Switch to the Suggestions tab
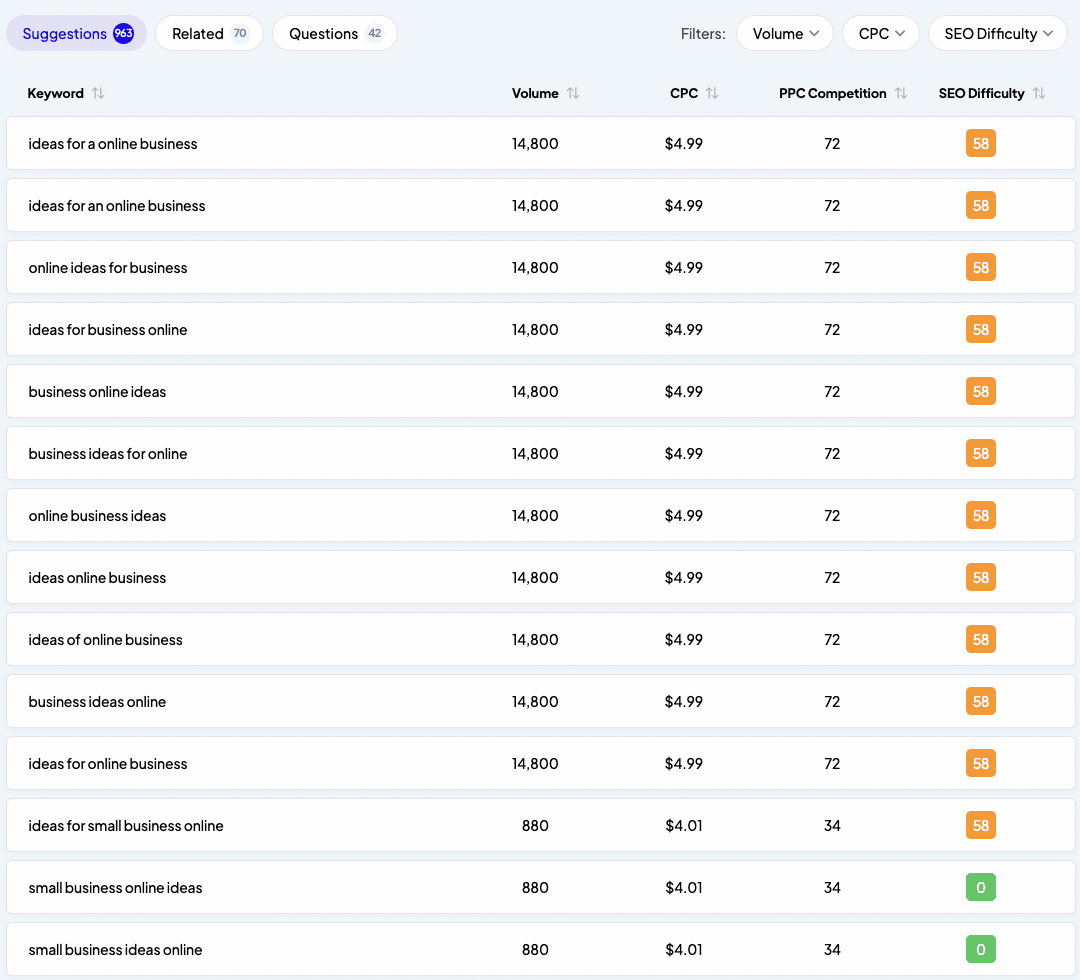 click(x=76, y=33)
